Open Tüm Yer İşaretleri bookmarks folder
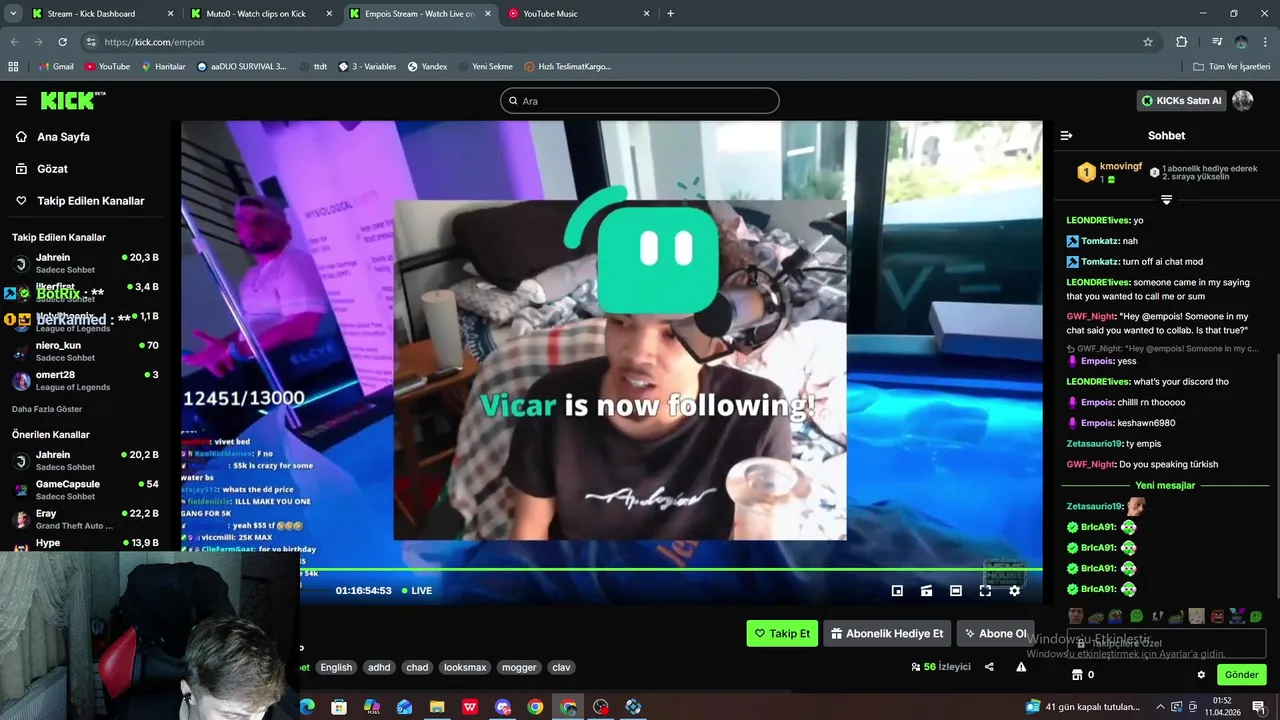The width and height of the screenshot is (1280, 720). pos(1232,67)
